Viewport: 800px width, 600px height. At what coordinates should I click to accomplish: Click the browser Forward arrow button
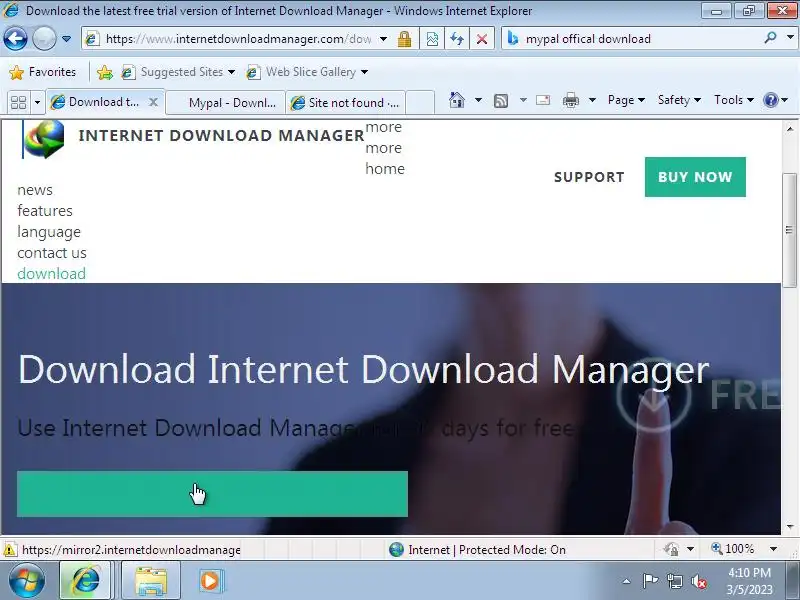(44, 39)
